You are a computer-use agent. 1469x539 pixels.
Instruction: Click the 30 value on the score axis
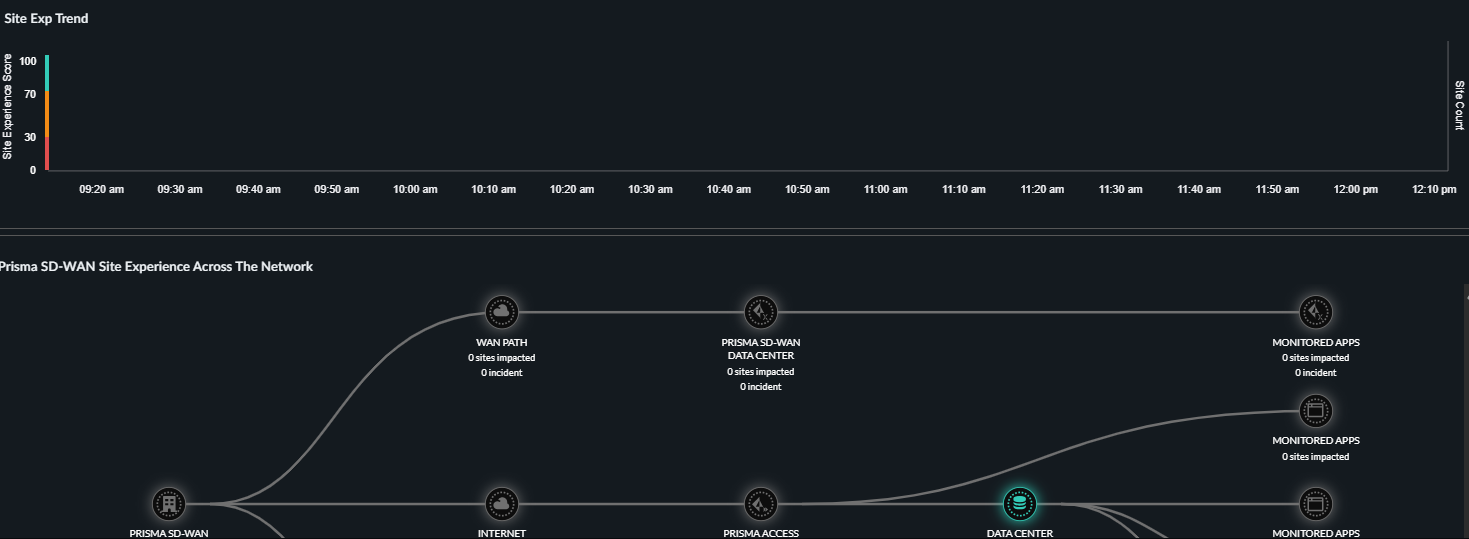30,137
